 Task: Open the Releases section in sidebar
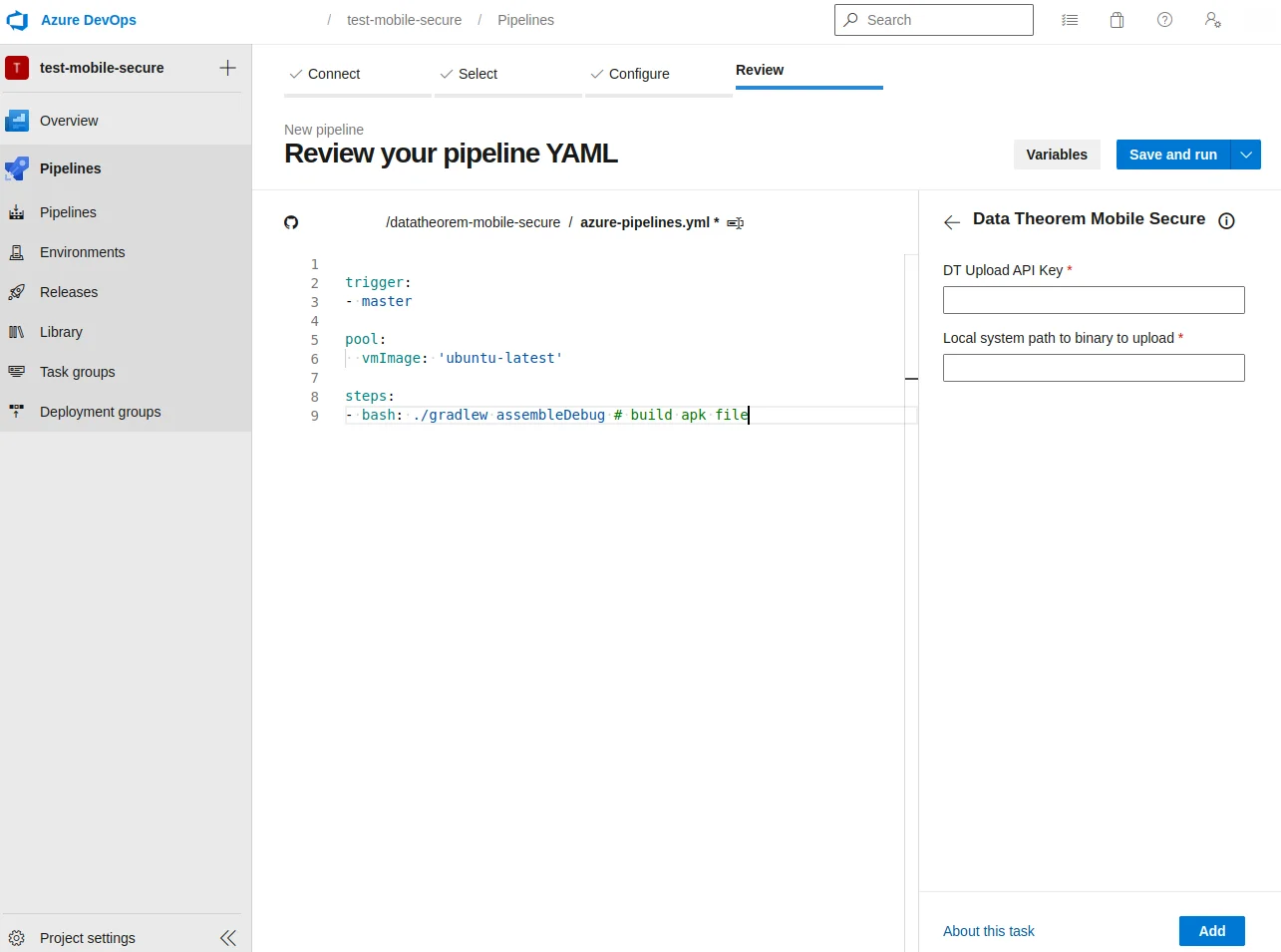(x=71, y=291)
